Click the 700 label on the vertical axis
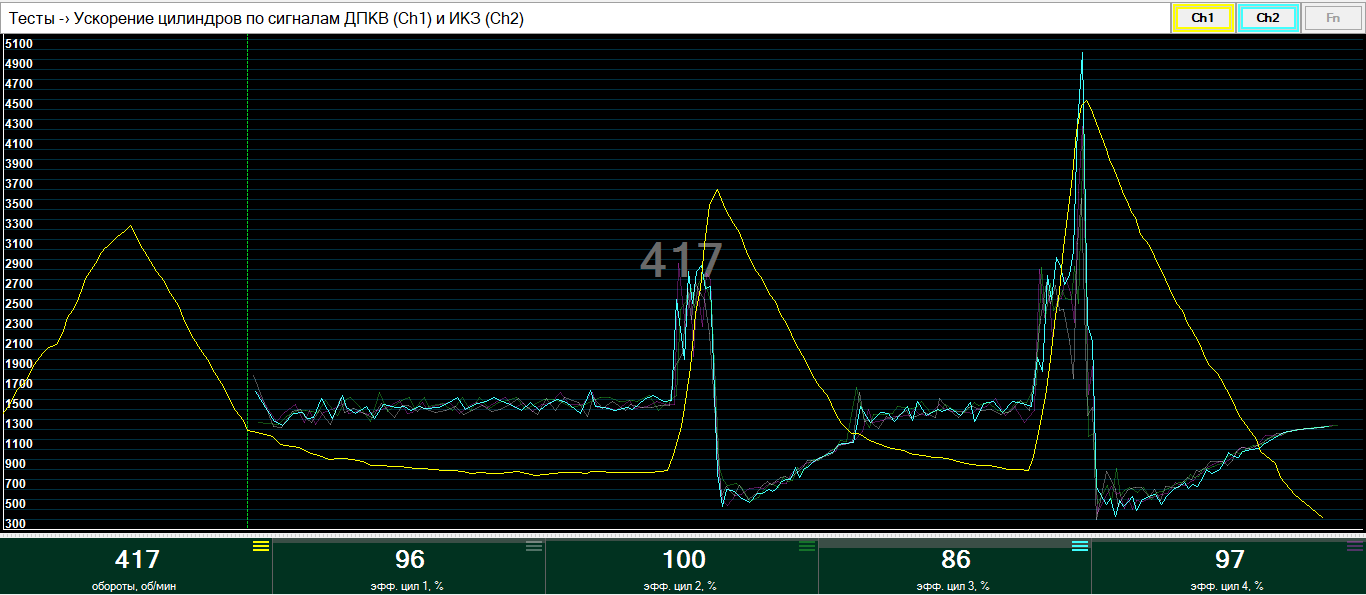1366x595 pixels. point(16,484)
